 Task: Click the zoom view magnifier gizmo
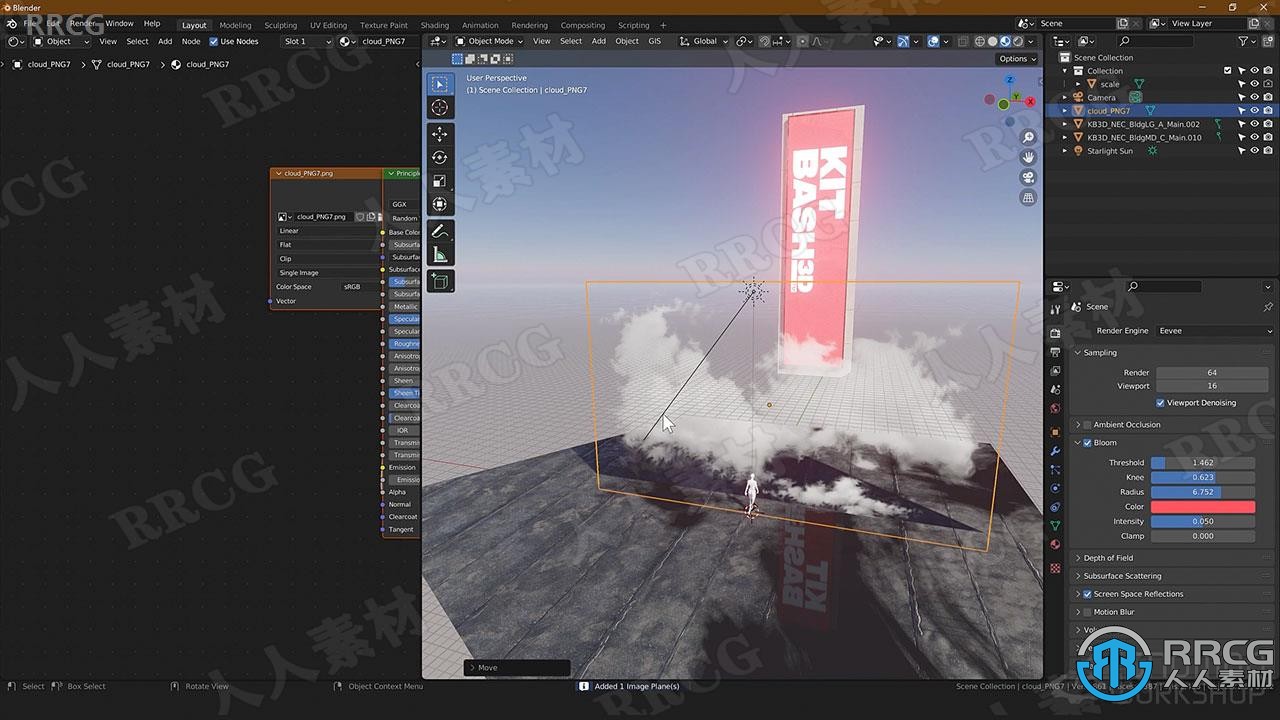click(1027, 137)
